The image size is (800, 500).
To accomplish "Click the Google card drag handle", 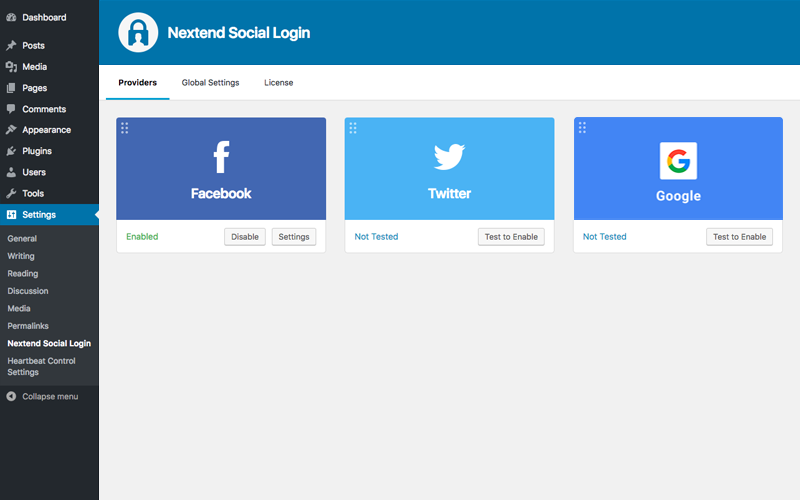I will tap(582, 128).
